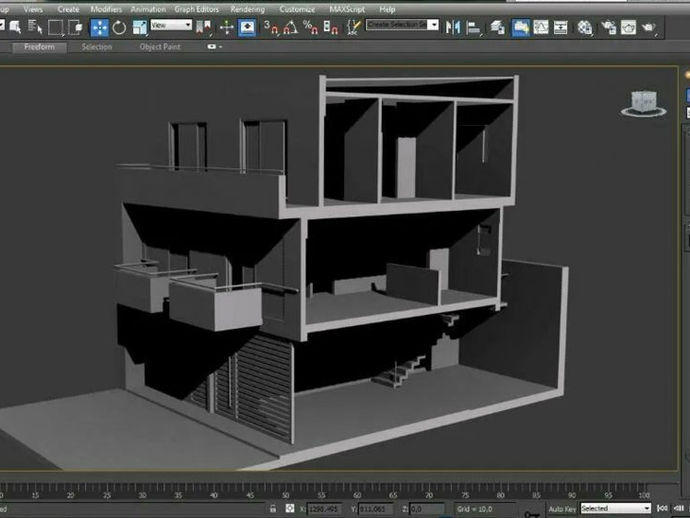This screenshot has width=690, height=518.
Task: Click frame 75 on timeline
Action: 465,495
